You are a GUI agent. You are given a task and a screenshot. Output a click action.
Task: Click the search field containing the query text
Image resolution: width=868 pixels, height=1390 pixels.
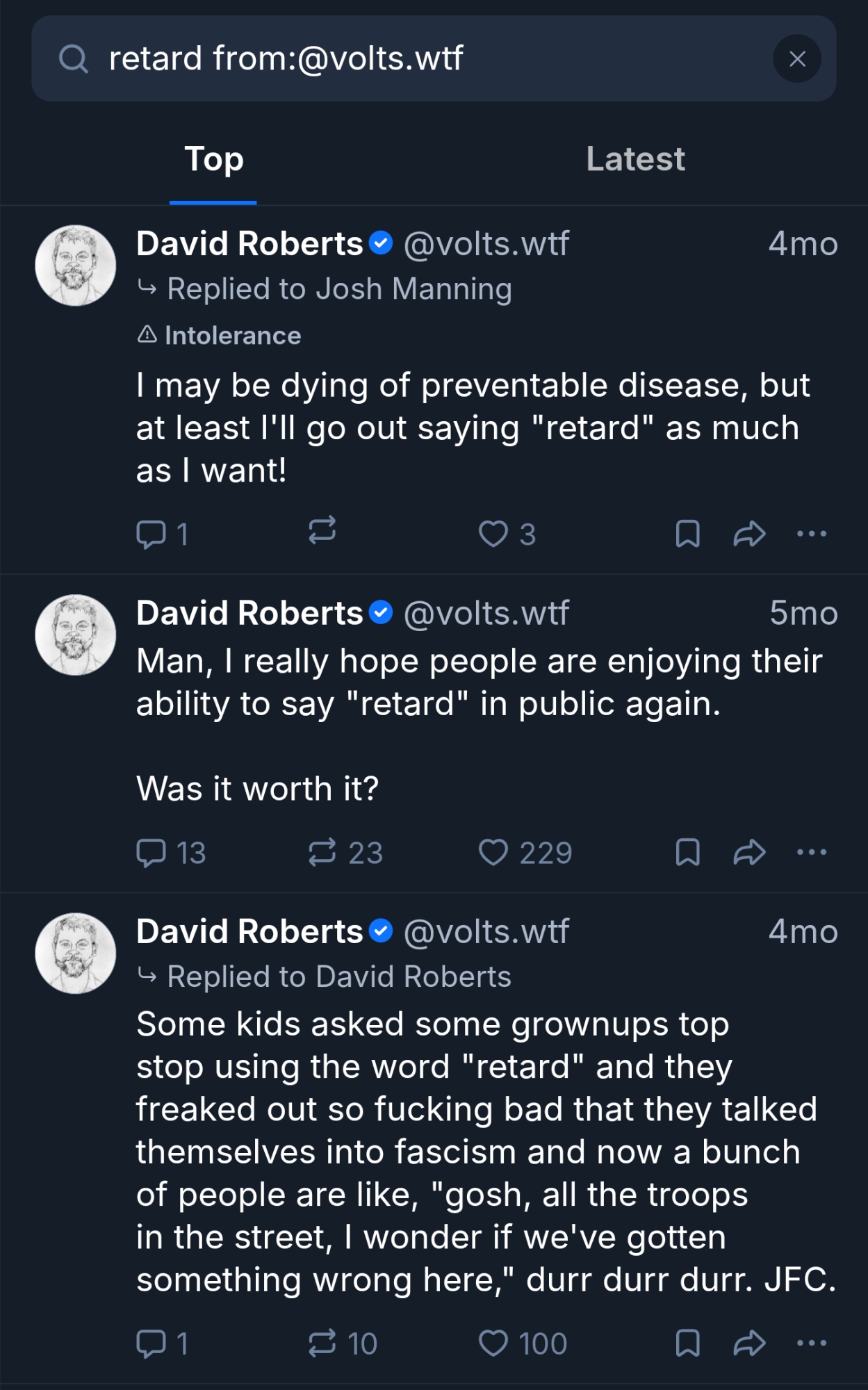(x=417, y=59)
